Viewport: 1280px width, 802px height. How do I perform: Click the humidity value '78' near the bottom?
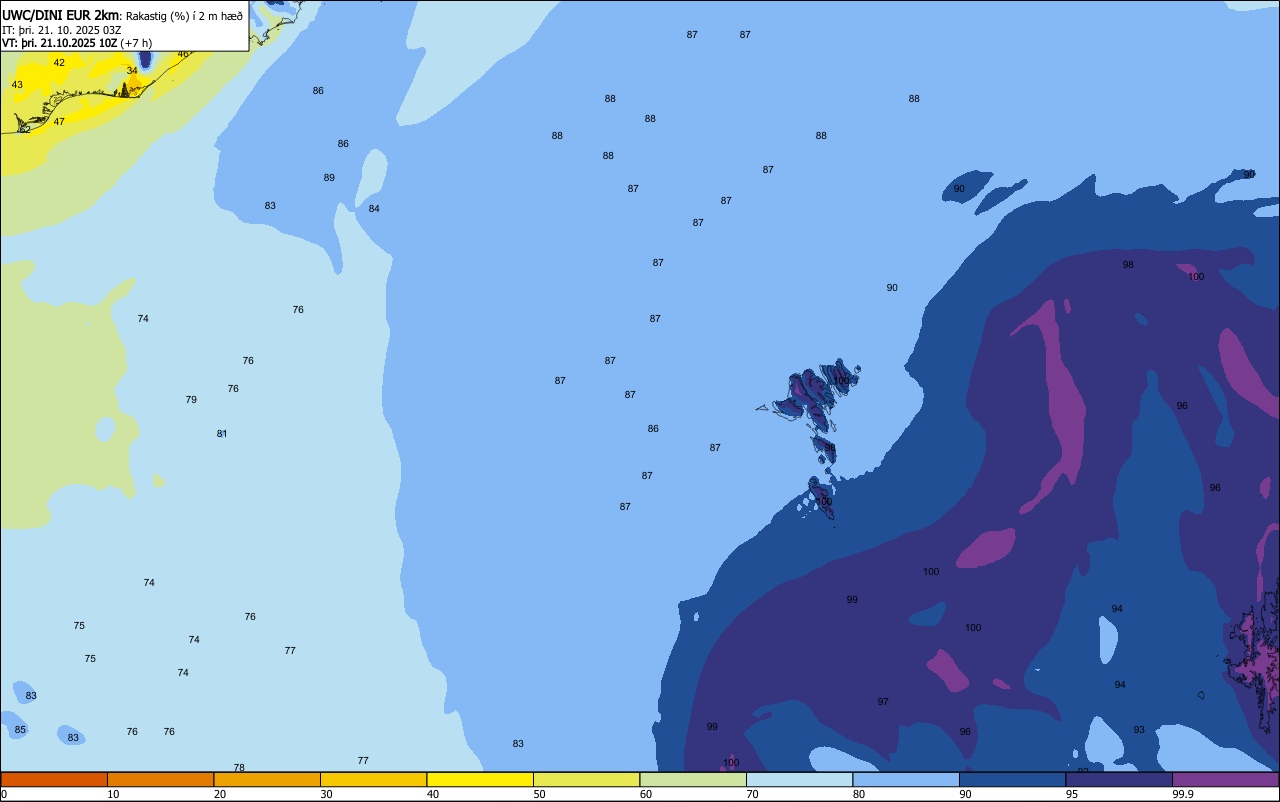click(239, 768)
